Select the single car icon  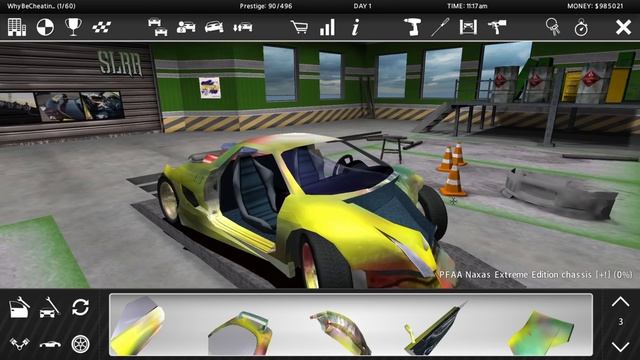pos(214,27)
